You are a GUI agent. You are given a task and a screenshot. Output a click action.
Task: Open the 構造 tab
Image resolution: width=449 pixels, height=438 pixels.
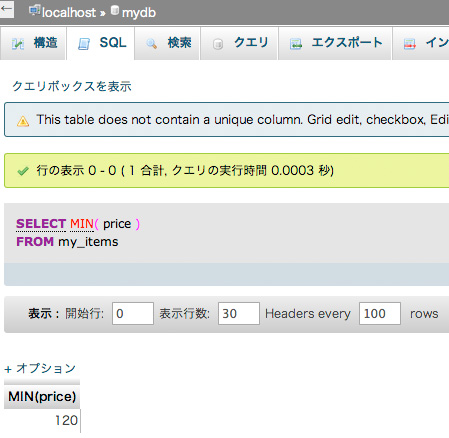(x=33, y=43)
